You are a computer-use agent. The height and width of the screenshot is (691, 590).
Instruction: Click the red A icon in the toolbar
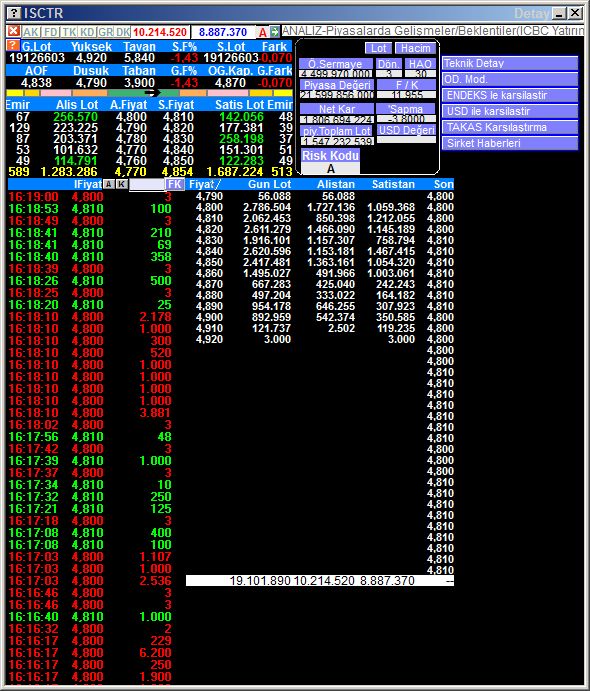point(263,32)
